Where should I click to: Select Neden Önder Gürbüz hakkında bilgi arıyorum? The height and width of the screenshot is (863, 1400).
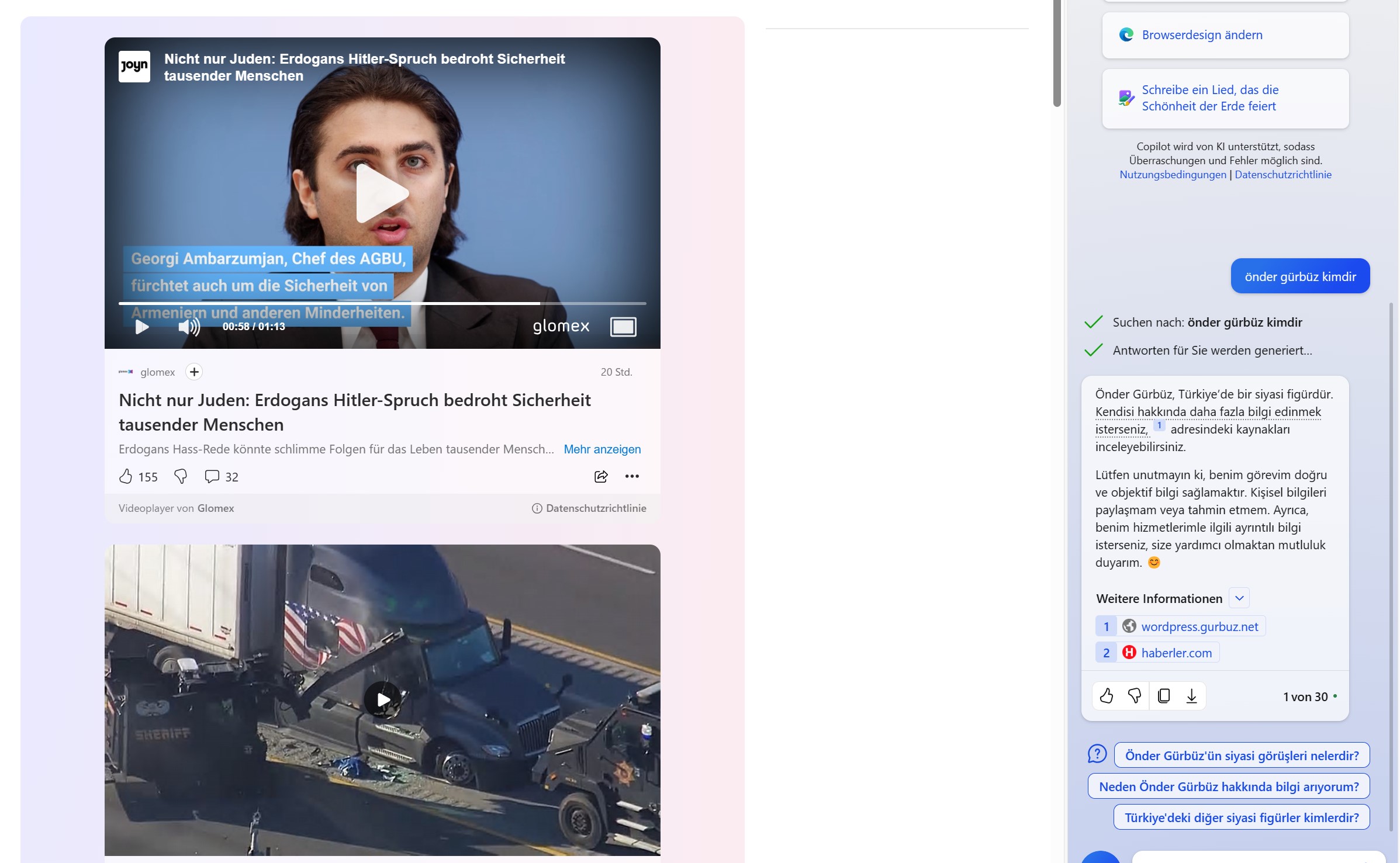(x=1229, y=786)
